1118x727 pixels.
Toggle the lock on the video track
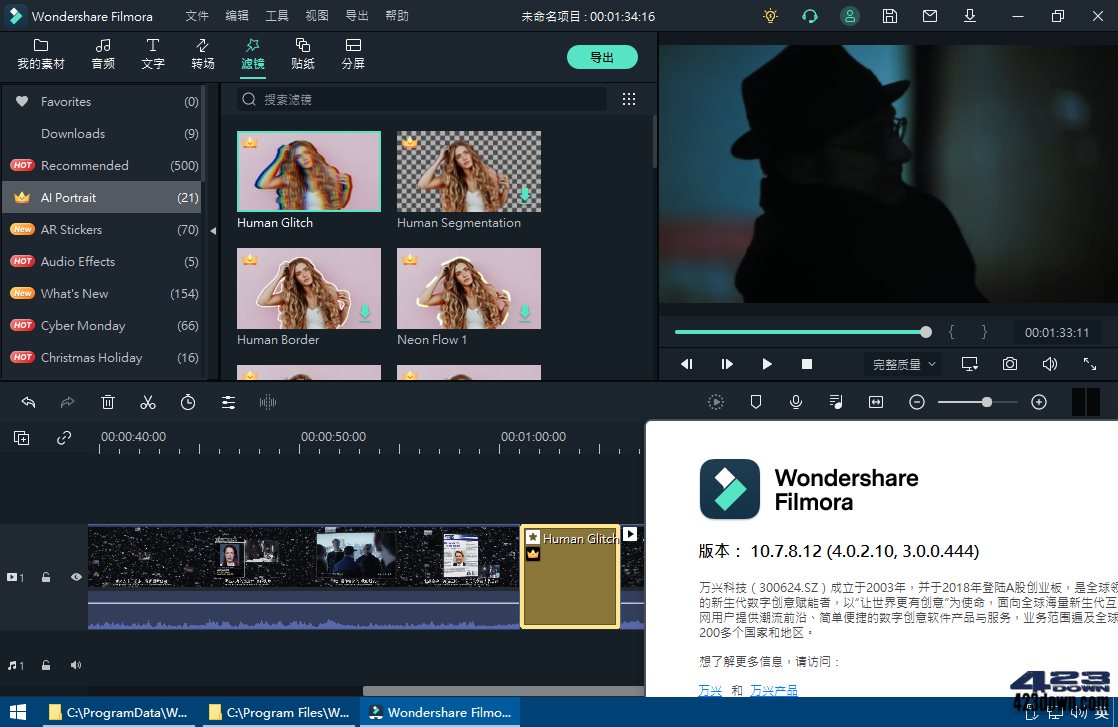46,577
